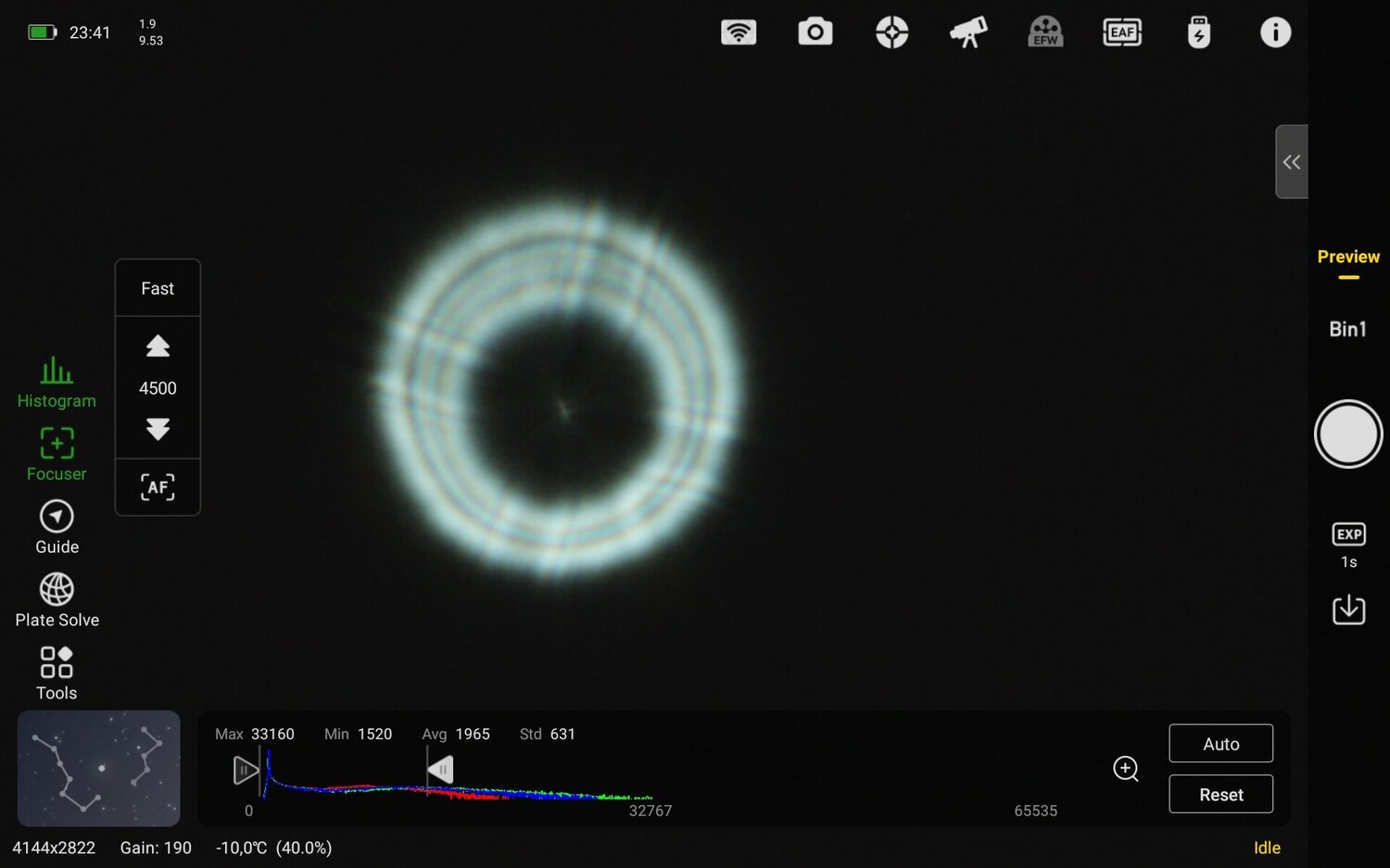Viewport: 1390px width, 868px height.
Task: Open the main camera settings
Action: pos(815,31)
